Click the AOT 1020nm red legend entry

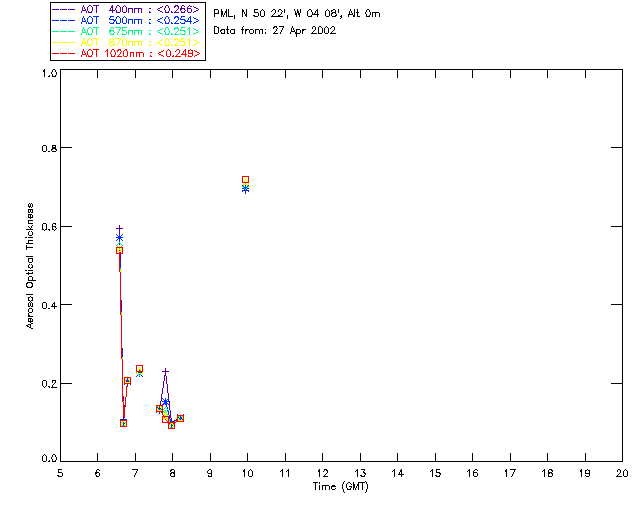point(126,53)
